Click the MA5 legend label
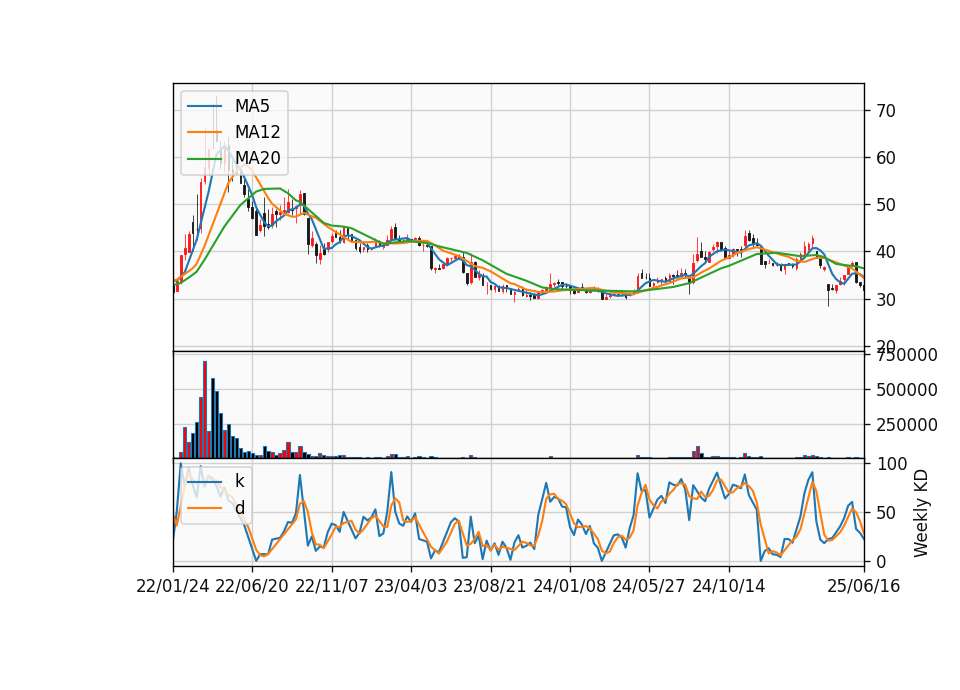 (252, 106)
